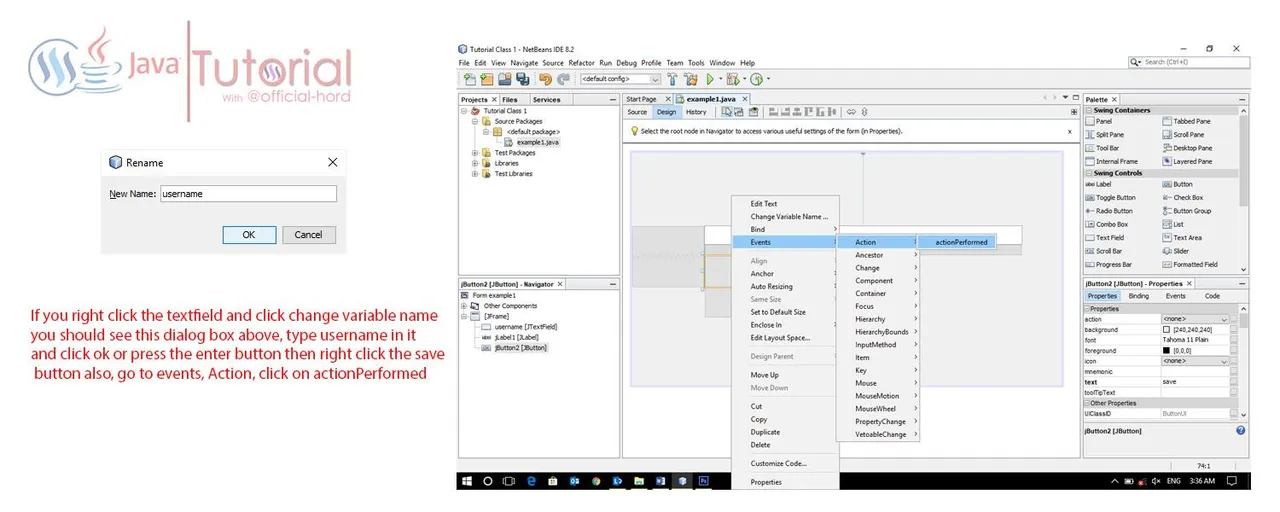This screenshot has height=512, width=1280.
Task: Open Photoshop from the taskbar
Action: click(x=703, y=481)
